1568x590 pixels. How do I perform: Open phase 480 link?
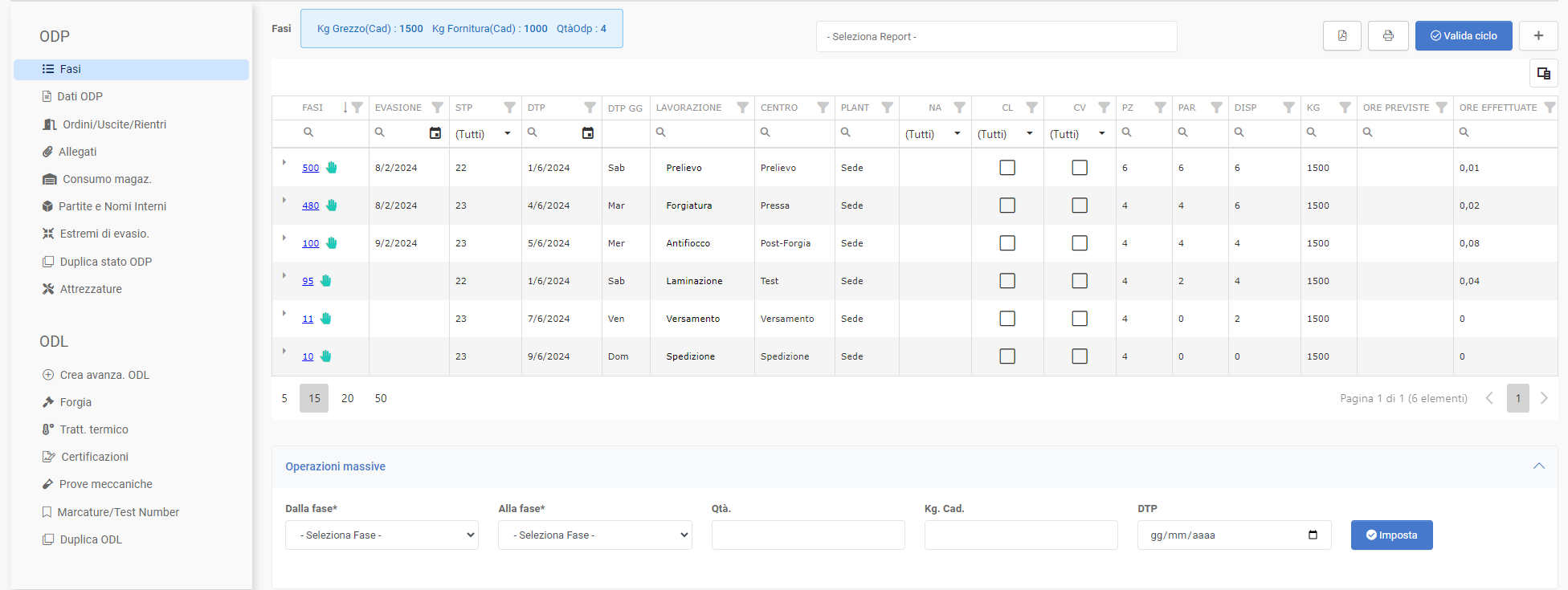310,205
